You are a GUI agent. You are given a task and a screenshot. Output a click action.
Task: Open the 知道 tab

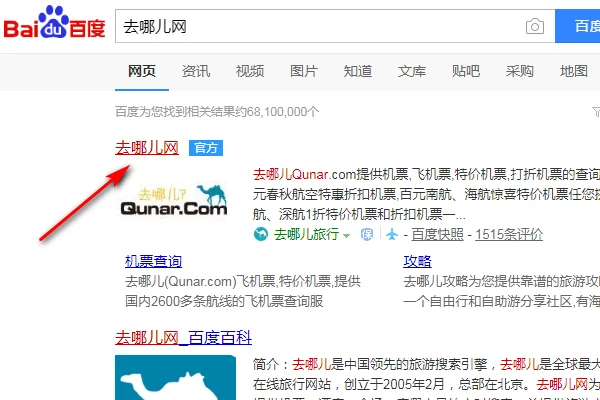357,71
